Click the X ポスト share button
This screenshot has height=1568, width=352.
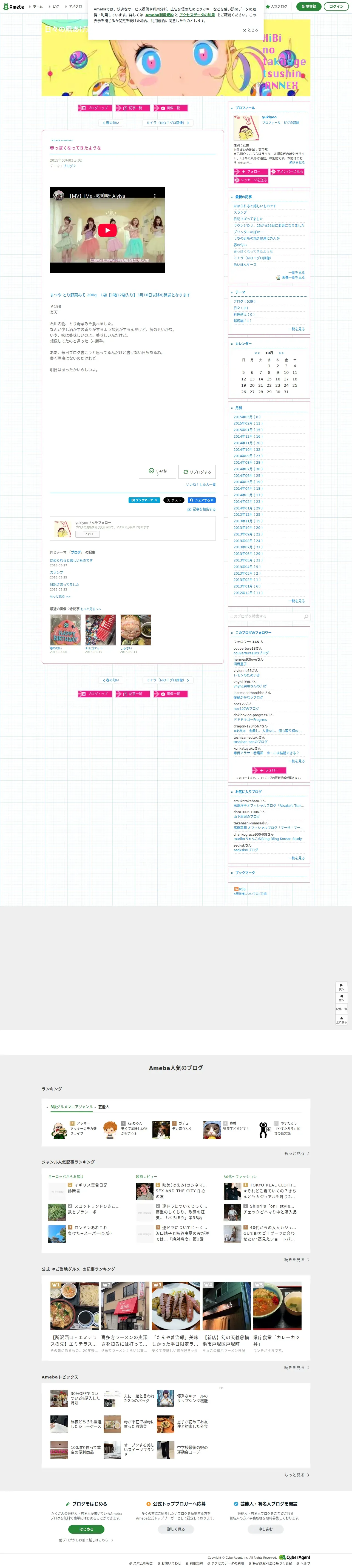[174, 500]
